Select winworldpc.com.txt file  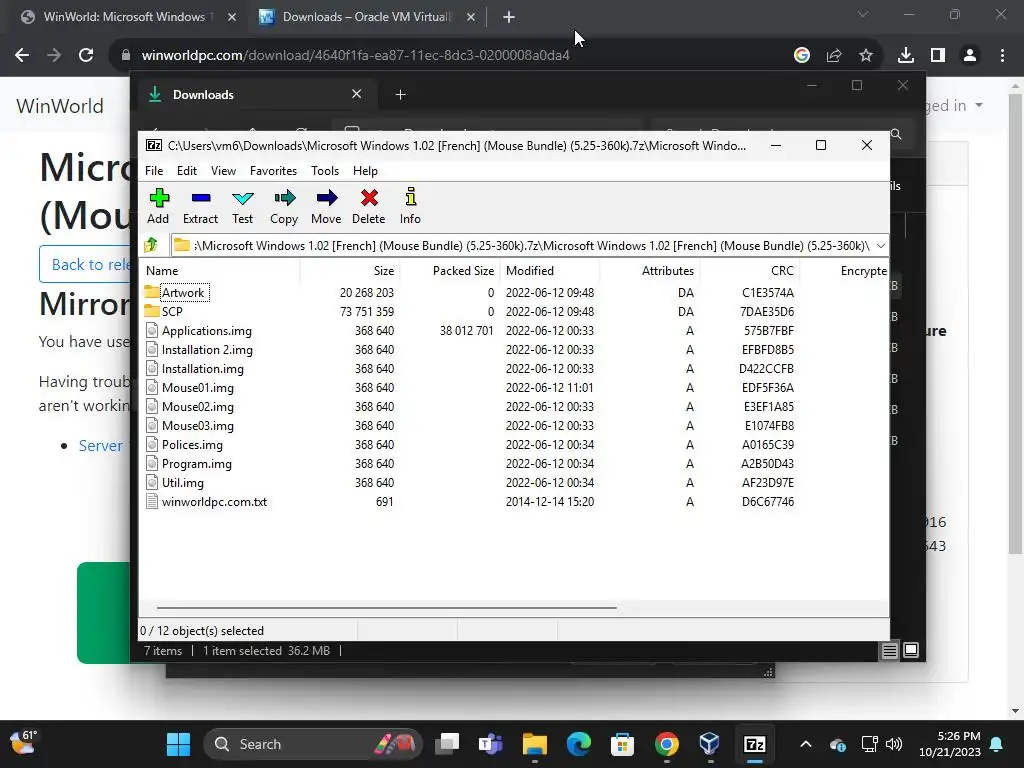(214, 502)
